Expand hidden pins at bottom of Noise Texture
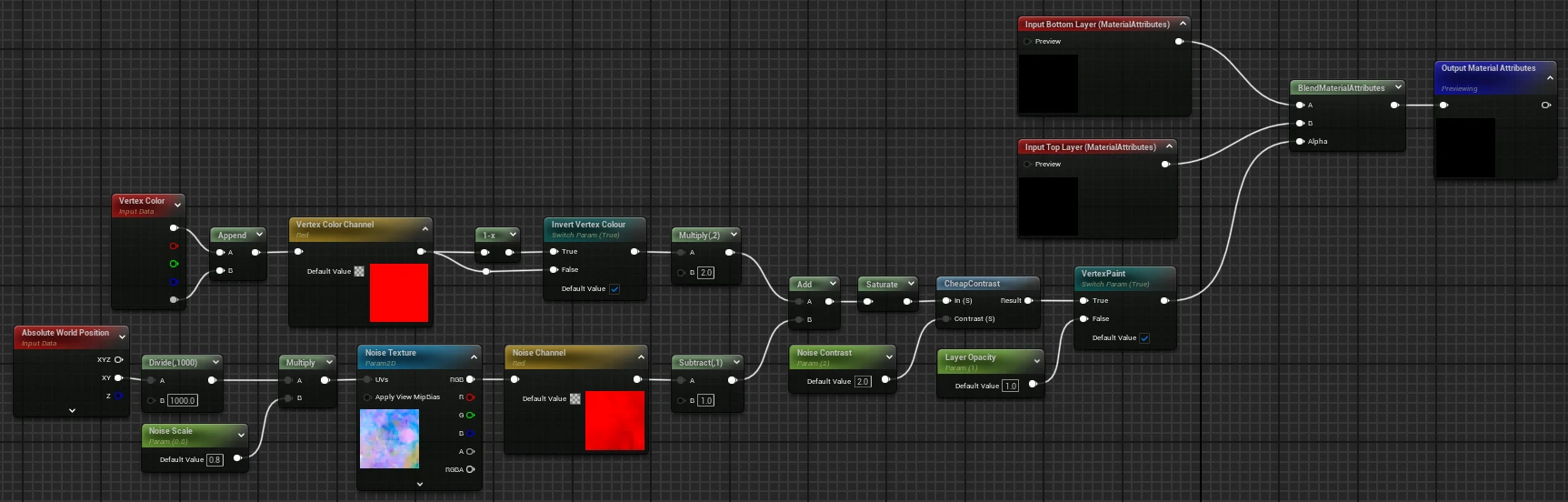The height and width of the screenshot is (502, 1568). point(419,484)
